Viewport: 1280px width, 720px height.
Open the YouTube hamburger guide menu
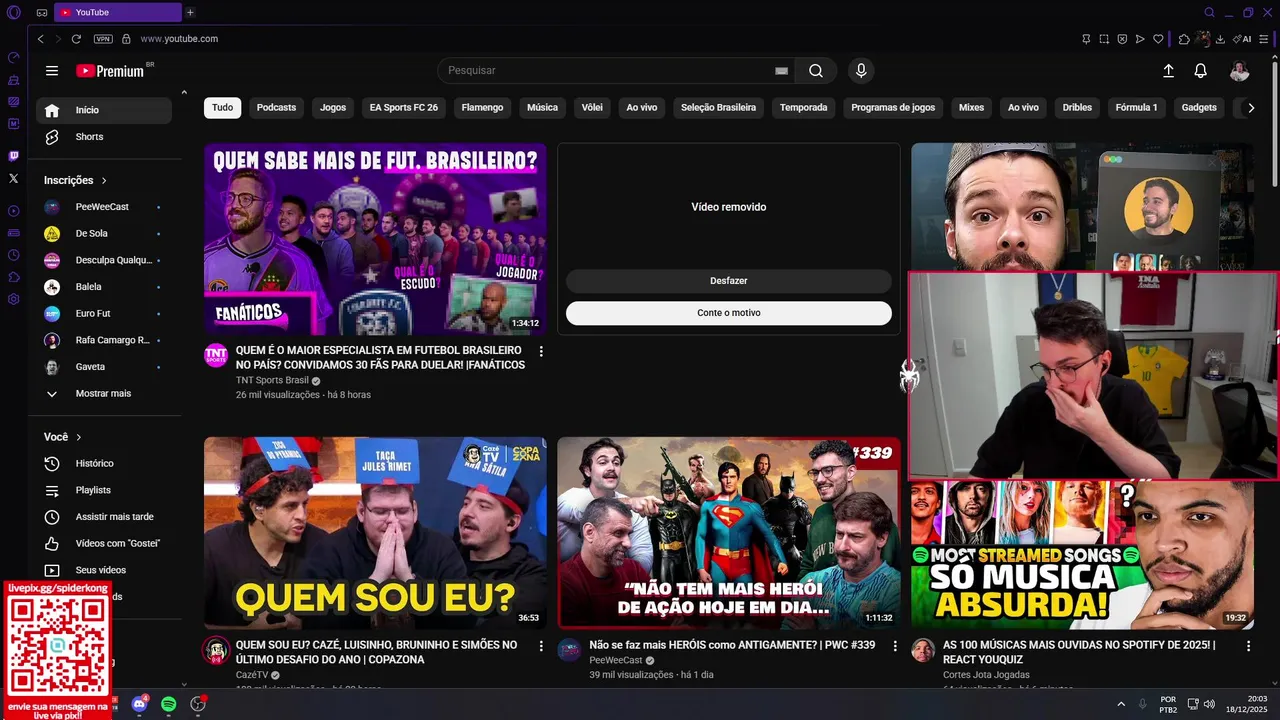(52, 71)
